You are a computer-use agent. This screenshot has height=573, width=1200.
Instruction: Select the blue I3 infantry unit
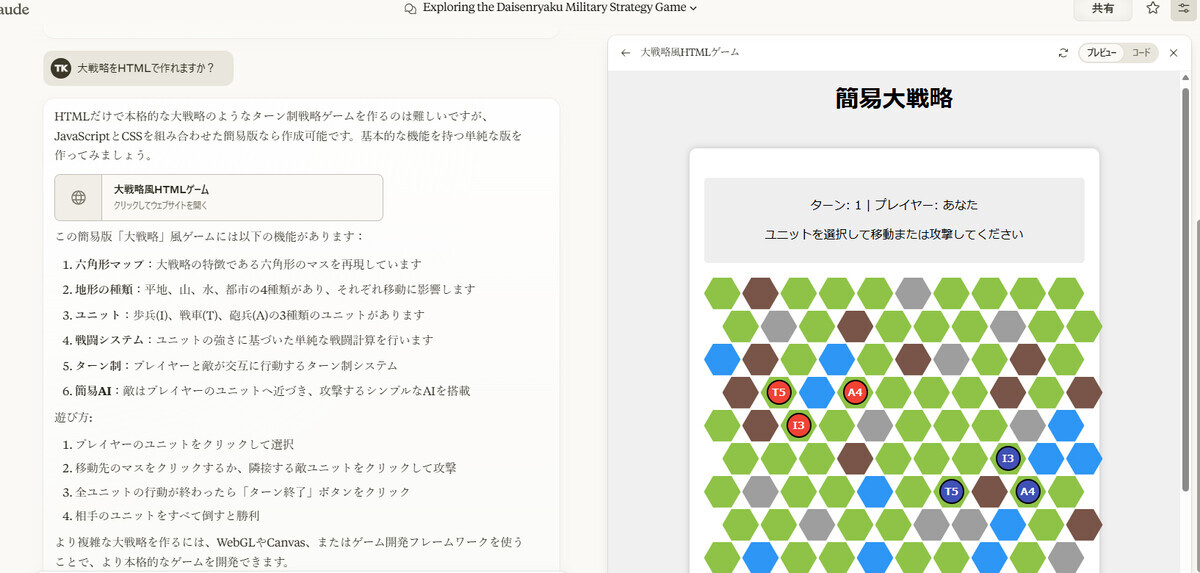(x=1008, y=458)
